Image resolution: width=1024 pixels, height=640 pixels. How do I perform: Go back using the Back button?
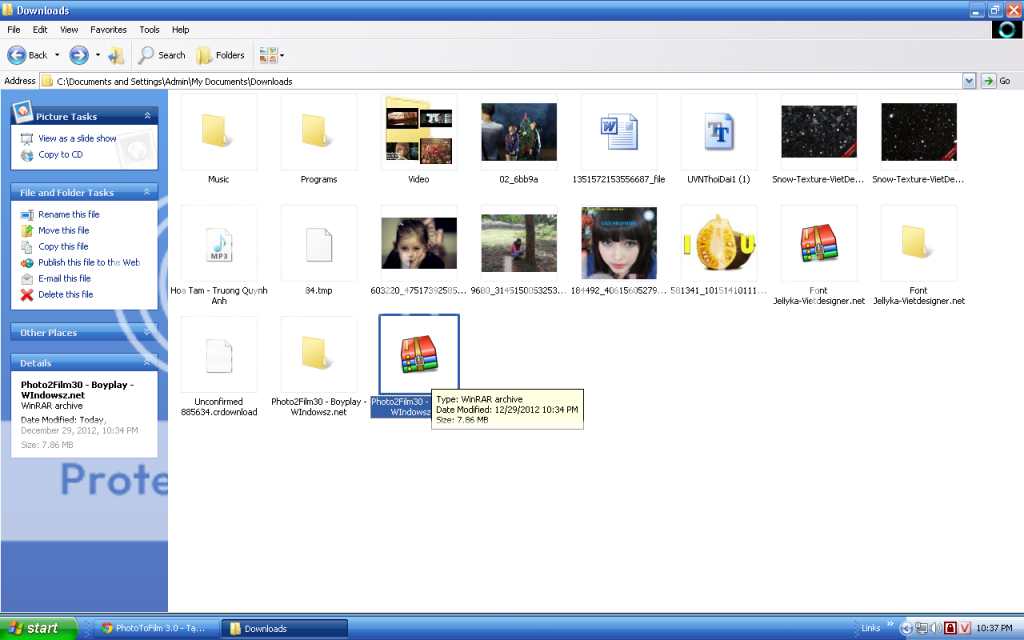(x=27, y=56)
